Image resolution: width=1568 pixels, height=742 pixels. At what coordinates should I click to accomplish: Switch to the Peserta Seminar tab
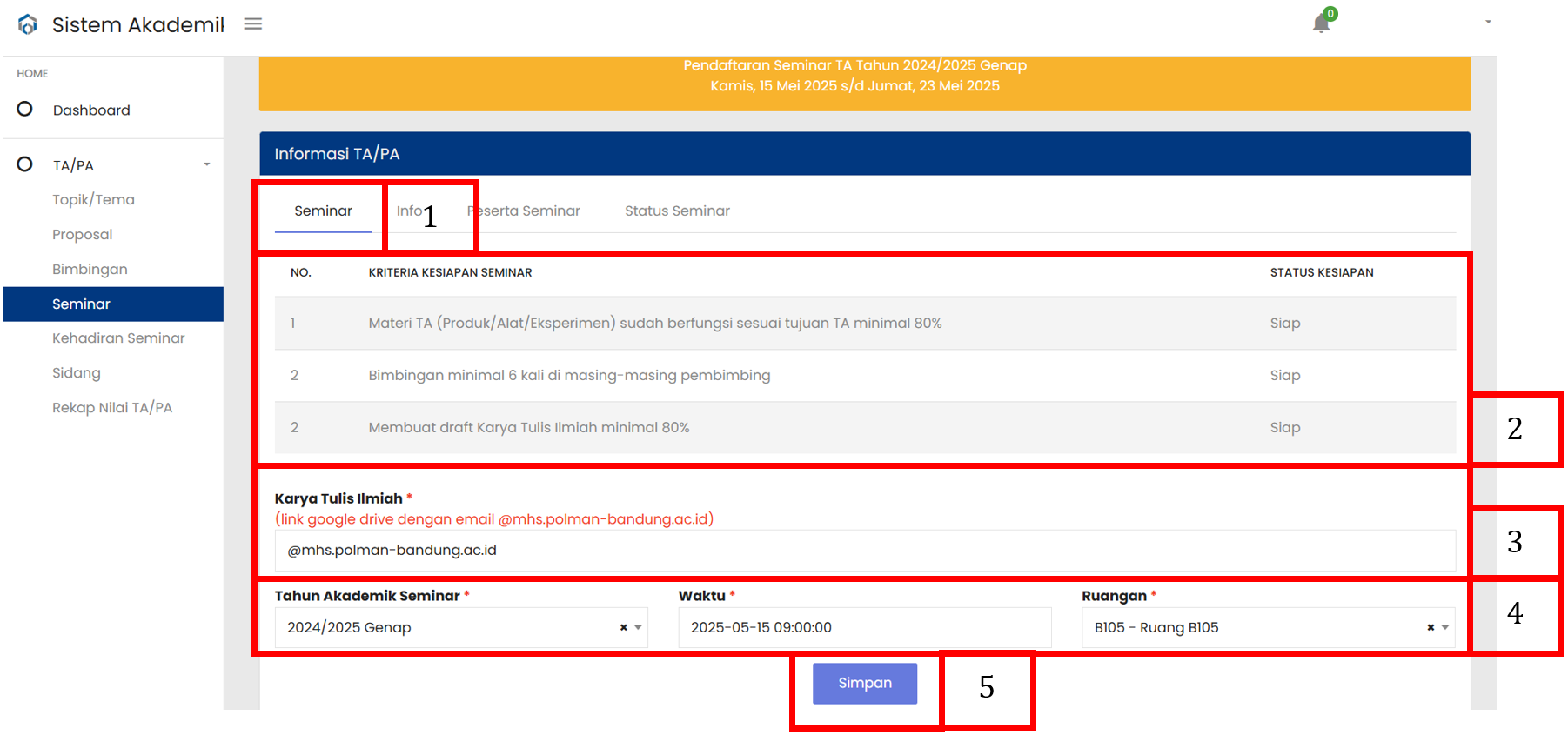pyautogui.click(x=524, y=211)
